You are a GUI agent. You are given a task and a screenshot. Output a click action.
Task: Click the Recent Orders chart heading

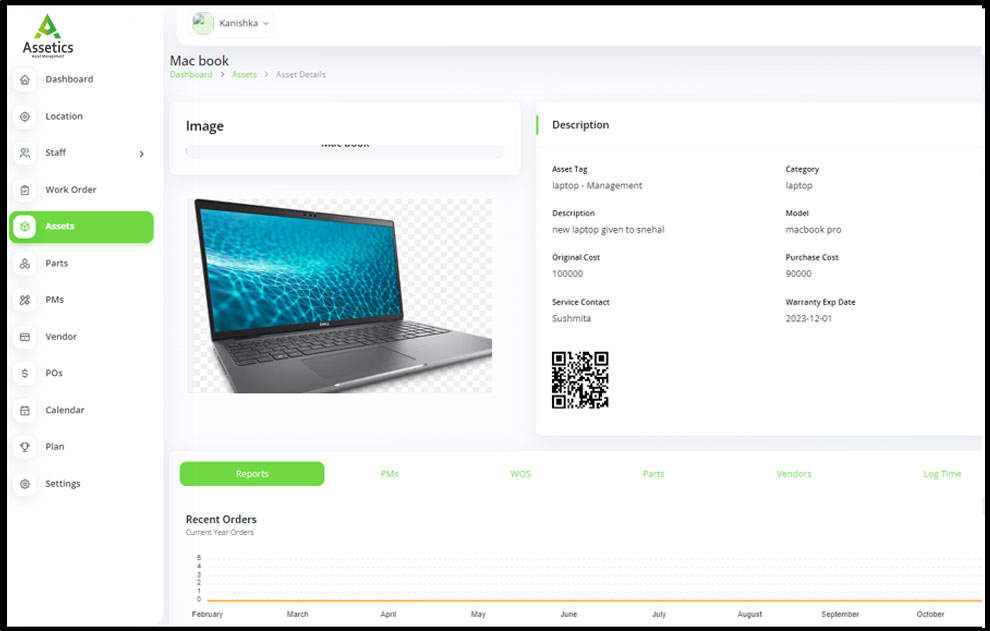pos(221,519)
